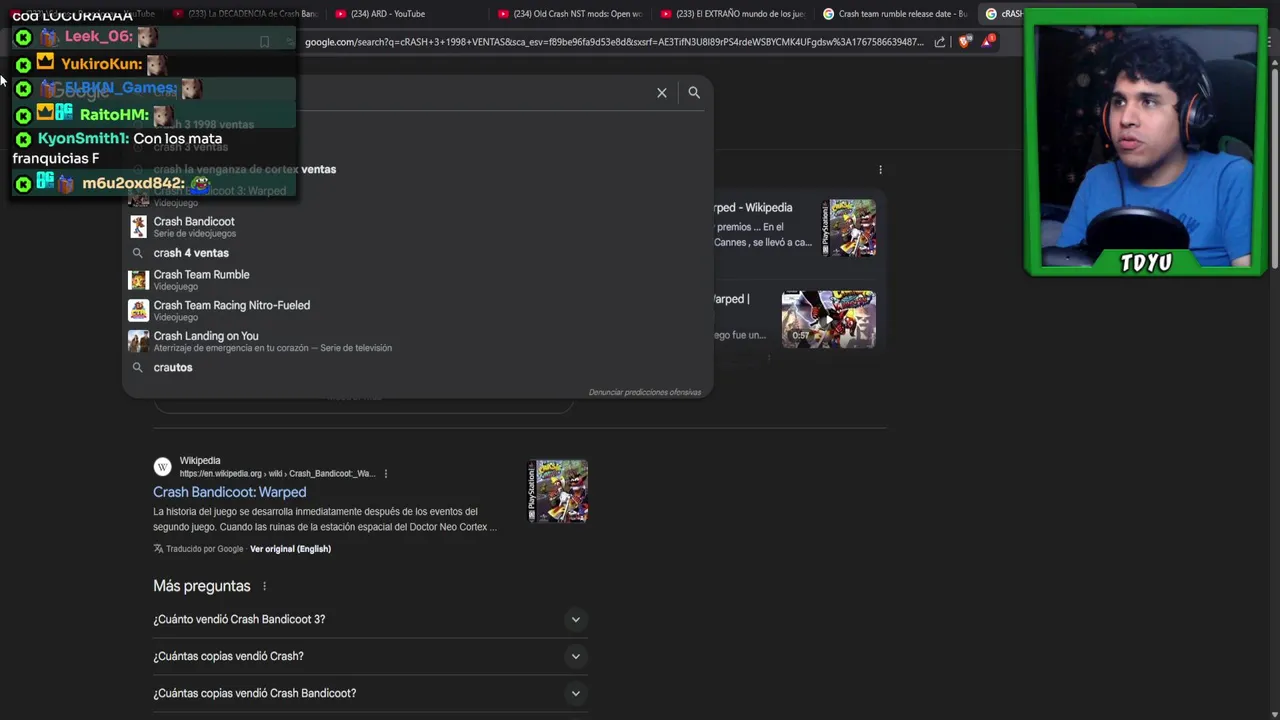
Task: Click the magnifier icon beside crash 4 ventas
Action: coord(138,253)
